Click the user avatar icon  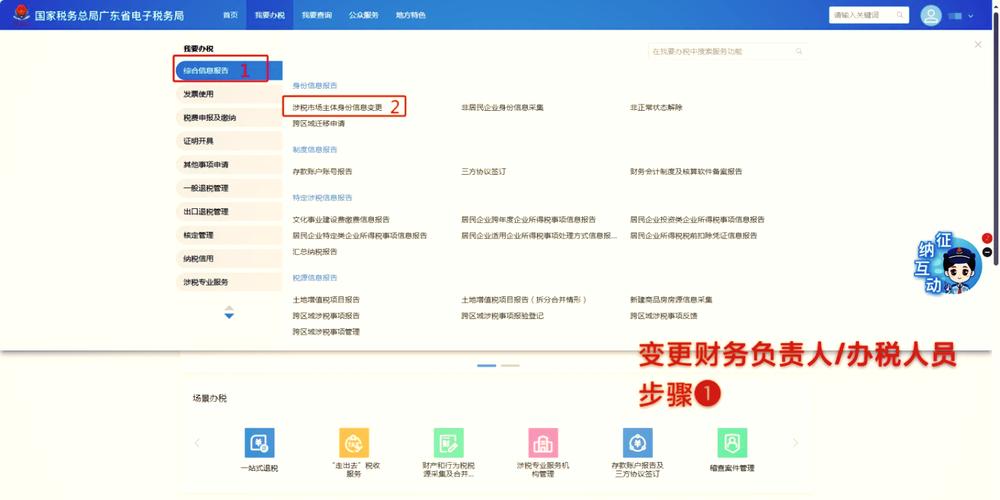tap(931, 15)
